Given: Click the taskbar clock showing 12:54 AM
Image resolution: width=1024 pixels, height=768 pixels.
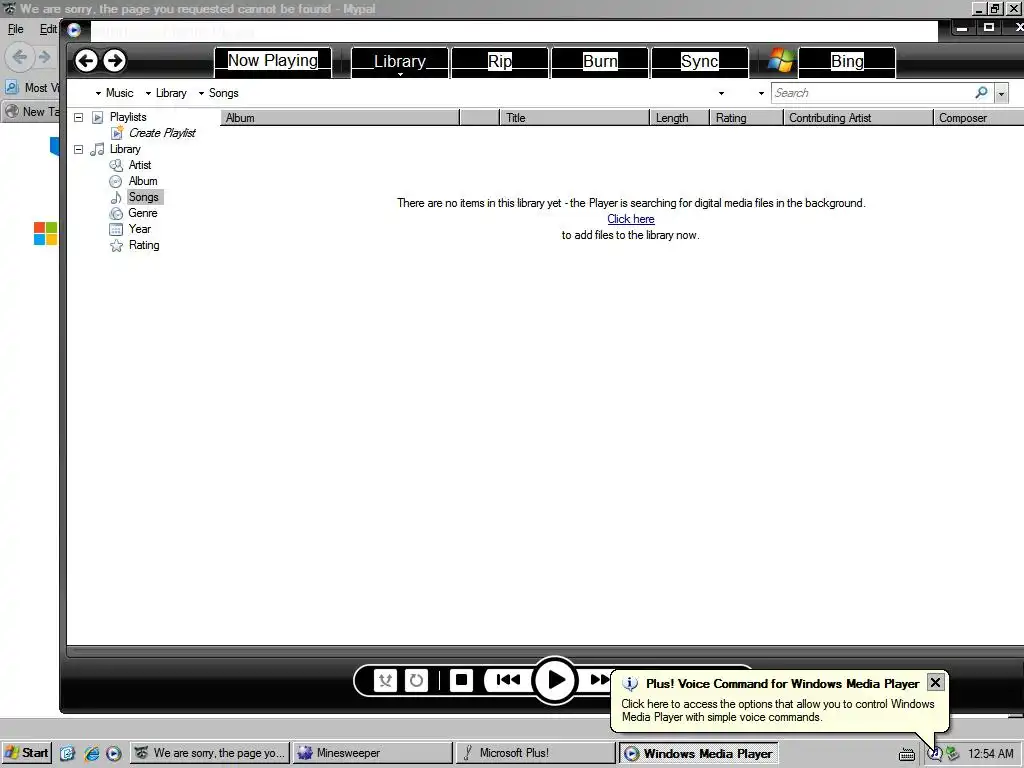Looking at the screenshot, I should [991, 754].
